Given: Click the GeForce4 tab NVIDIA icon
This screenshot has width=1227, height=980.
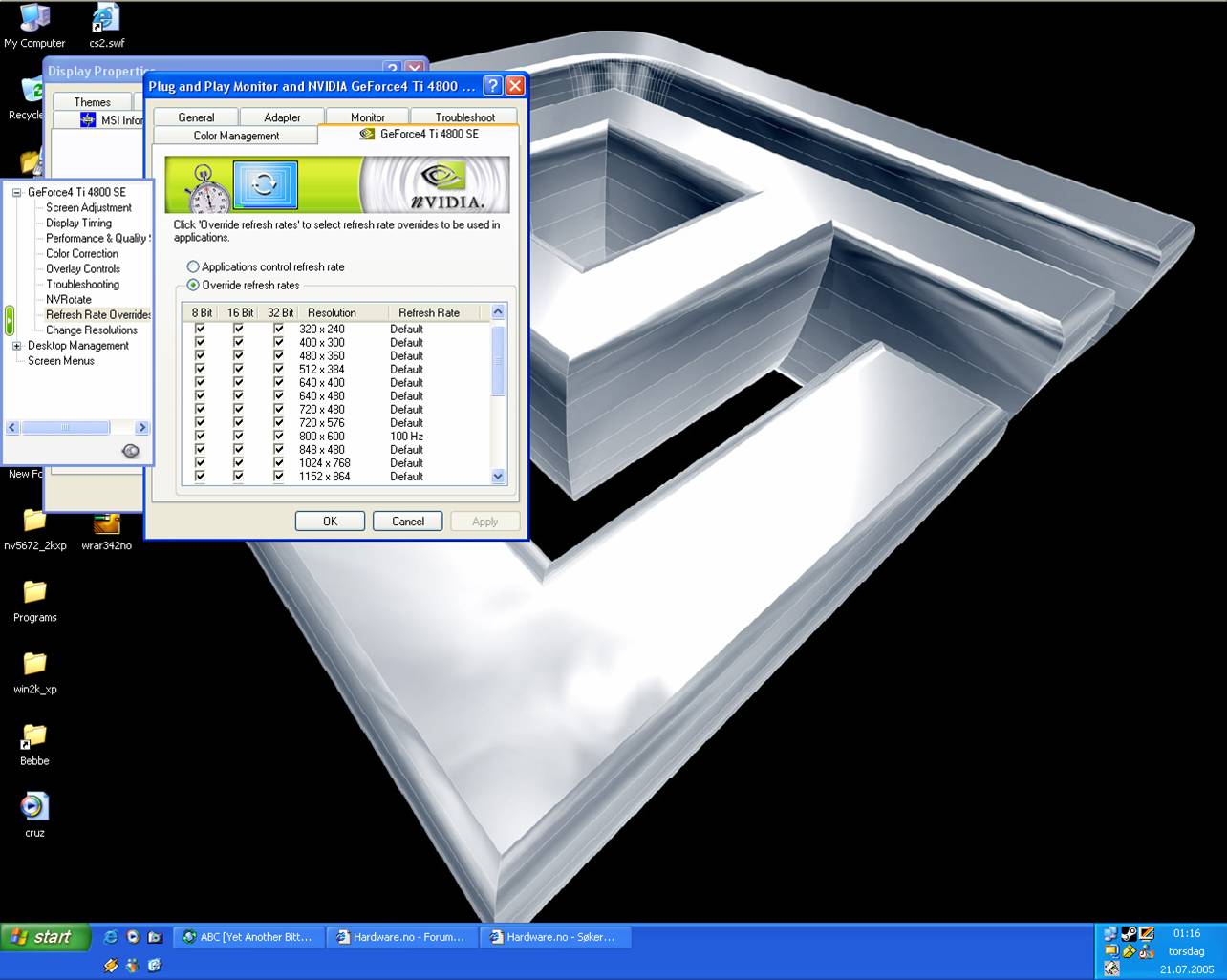Looking at the screenshot, I should [x=367, y=135].
